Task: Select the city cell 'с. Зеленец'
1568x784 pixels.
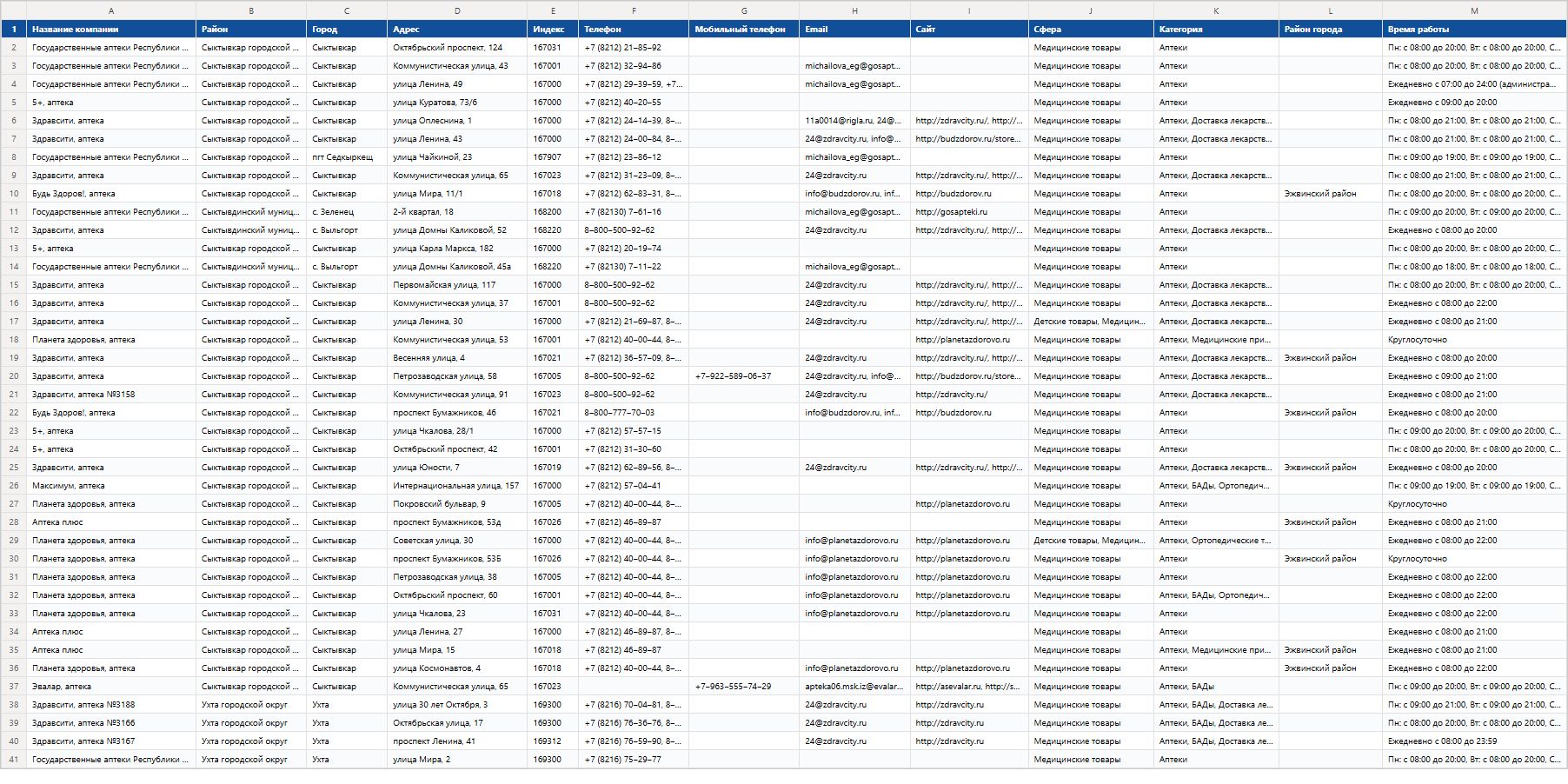Action: click(347, 212)
